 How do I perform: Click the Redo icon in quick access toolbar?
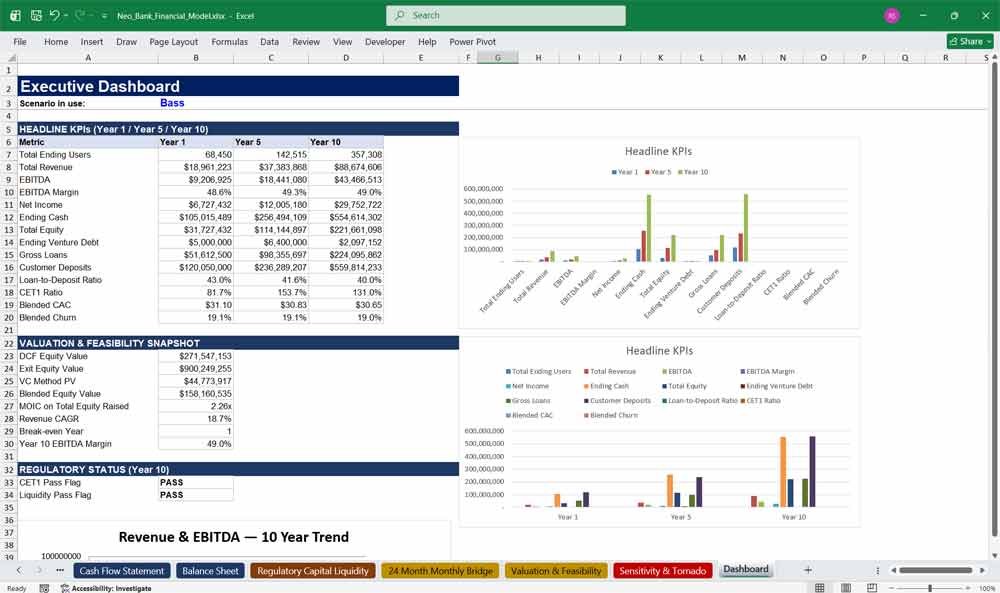[80, 15]
